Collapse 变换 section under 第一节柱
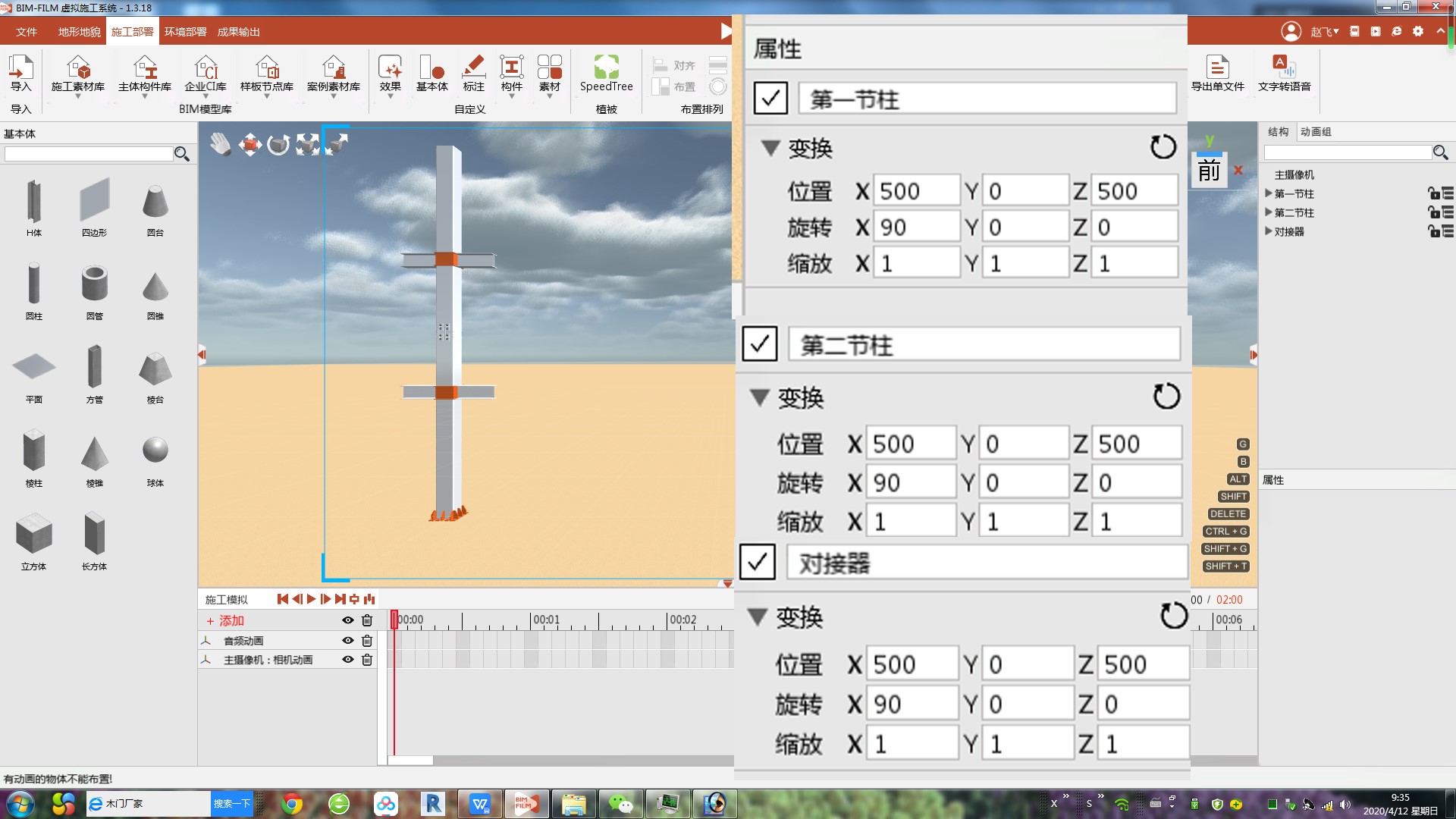The height and width of the screenshot is (819, 1456). pyautogui.click(x=770, y=147)
